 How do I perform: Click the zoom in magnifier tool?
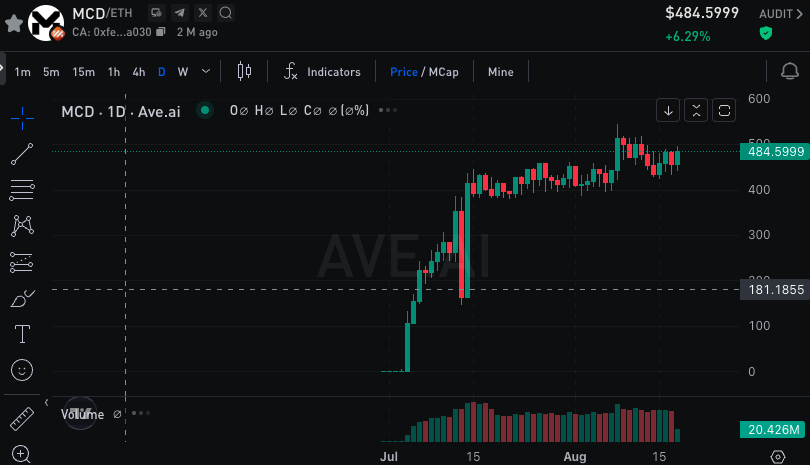22,453
